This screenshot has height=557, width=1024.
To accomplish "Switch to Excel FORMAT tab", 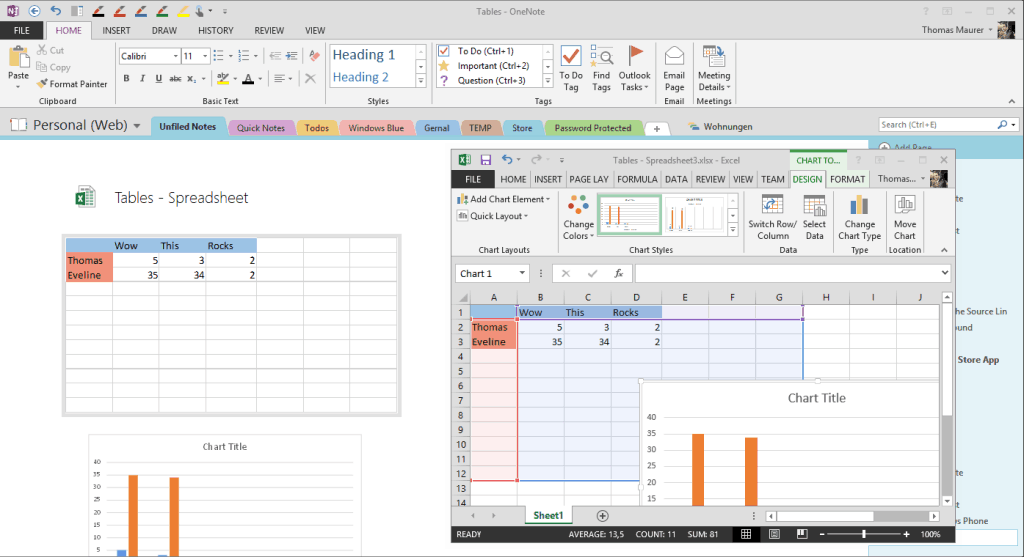I will [x=847, y=179].
